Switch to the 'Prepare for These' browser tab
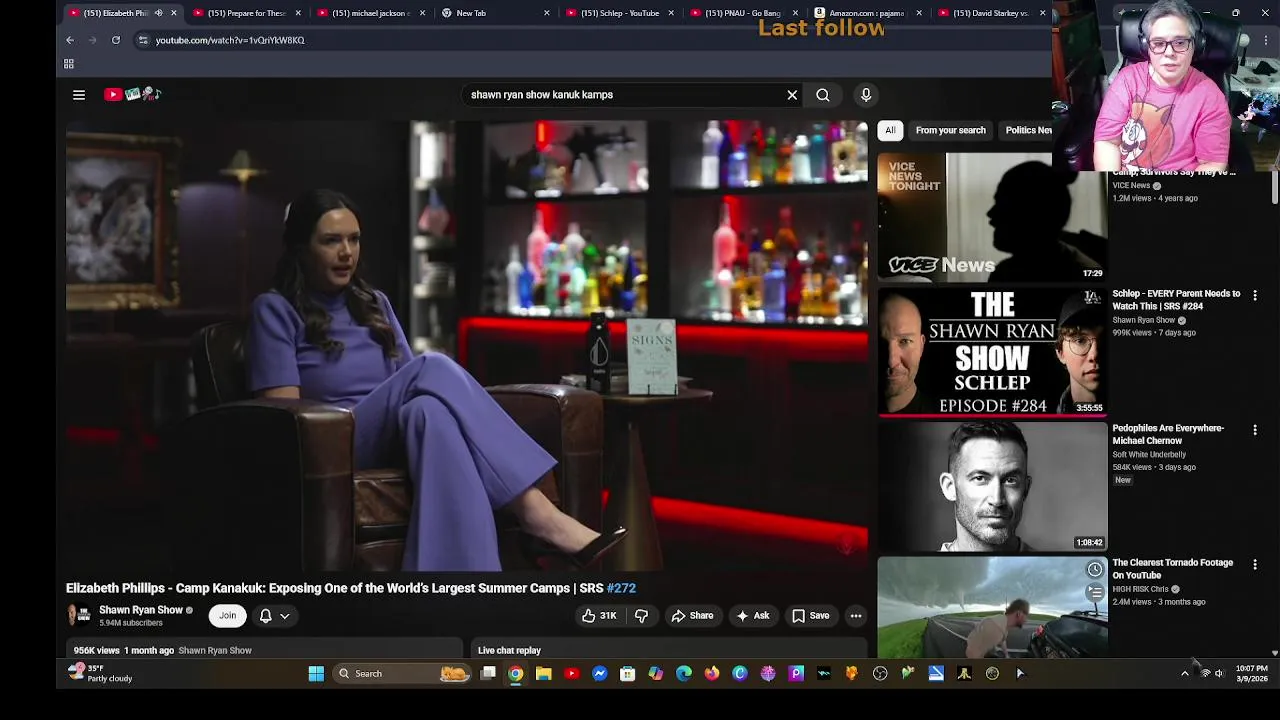Image resolution: width=1280 pixels, height=720 pixels. click(246, 13)
